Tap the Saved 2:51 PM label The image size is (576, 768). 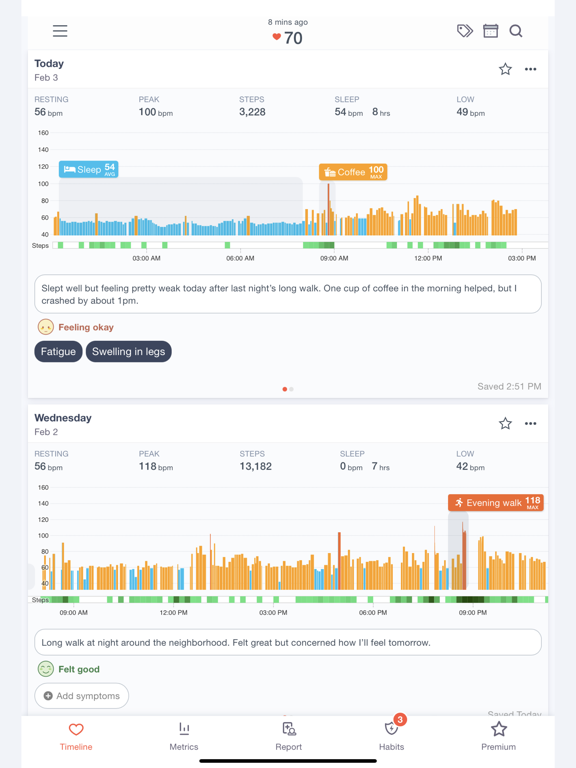click(509, 386)
